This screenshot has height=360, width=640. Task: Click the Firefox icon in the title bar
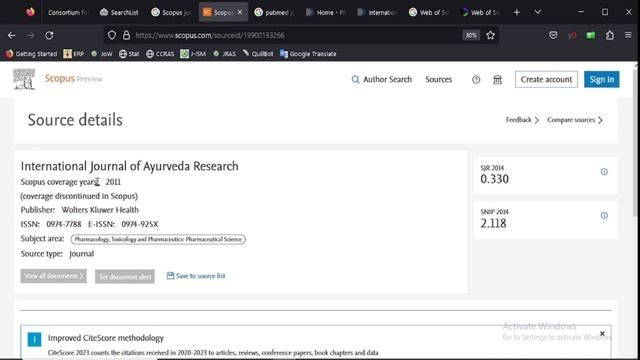point(30,12)
